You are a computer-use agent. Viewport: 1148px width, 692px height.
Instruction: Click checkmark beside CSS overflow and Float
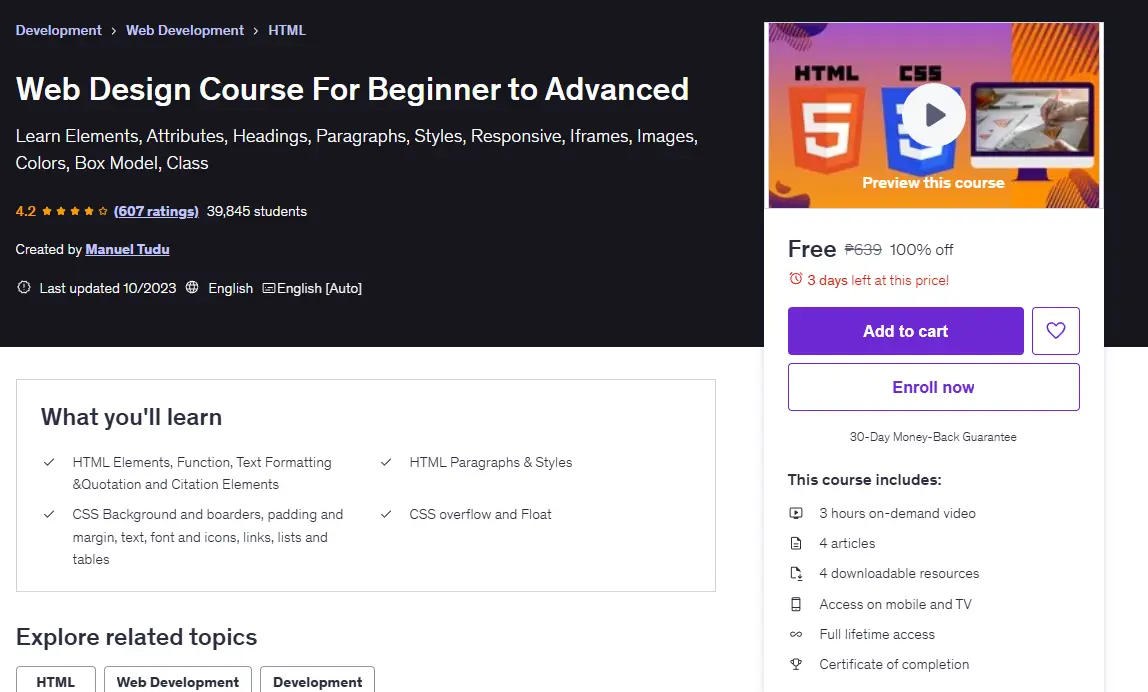[386, 514]
